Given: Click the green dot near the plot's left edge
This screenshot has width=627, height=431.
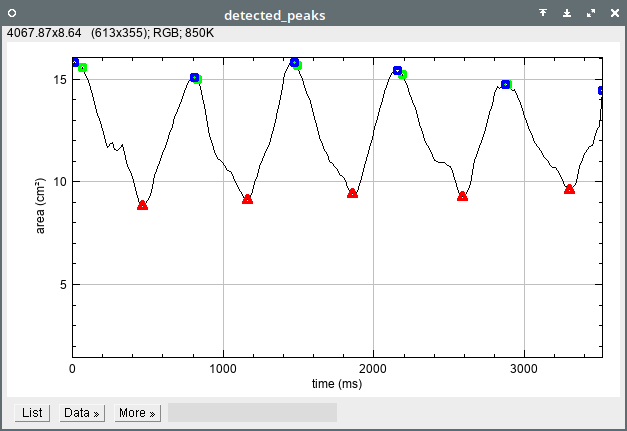Looking at the screenshot, I should point(83,68).
